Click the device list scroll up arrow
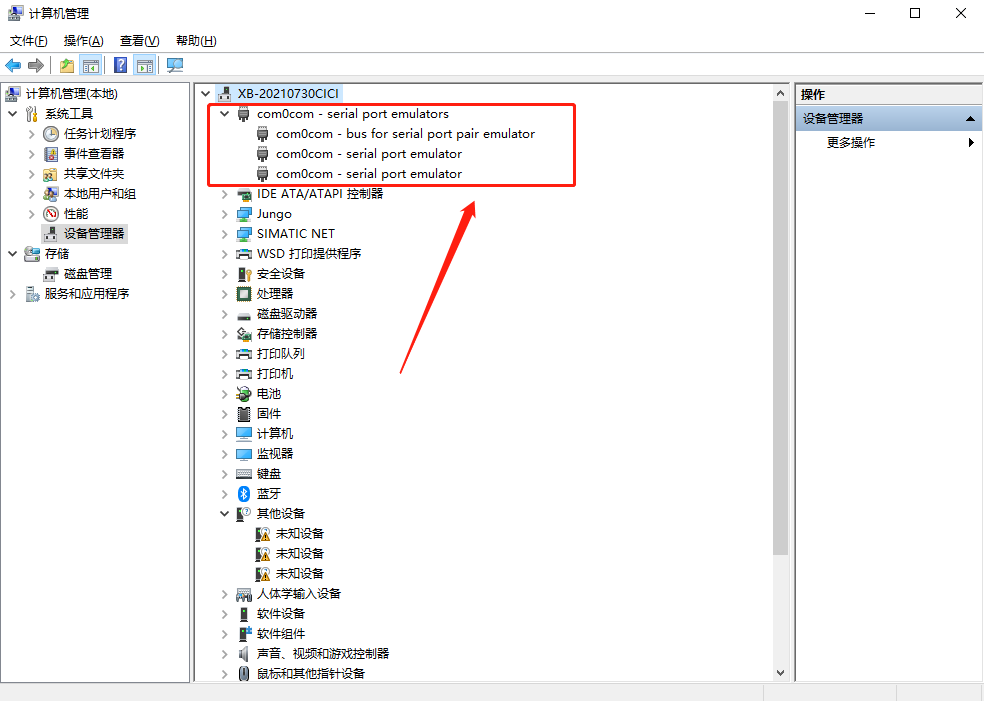The height and width of the screenshot is (701, 984). coord(780,94)
